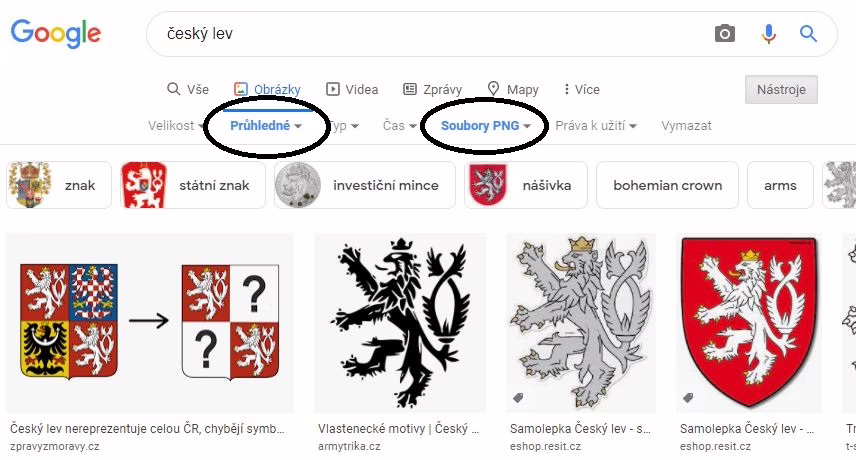Click the Nástroje button

[x=781, y=89]
